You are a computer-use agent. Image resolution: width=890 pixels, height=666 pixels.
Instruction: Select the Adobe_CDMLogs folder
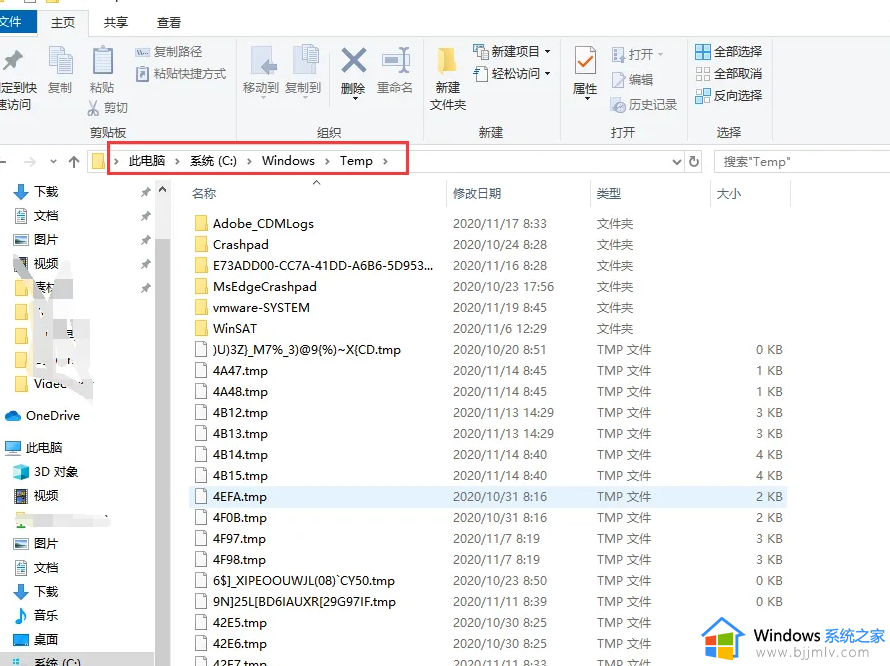coord(263,224)
